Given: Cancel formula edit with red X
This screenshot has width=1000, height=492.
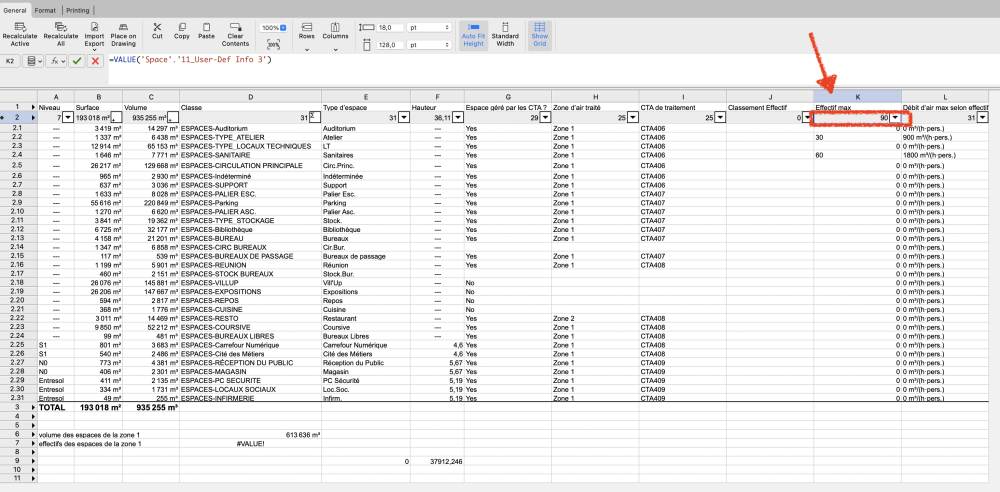Looking at the screenshot, I should coord(95,61).
